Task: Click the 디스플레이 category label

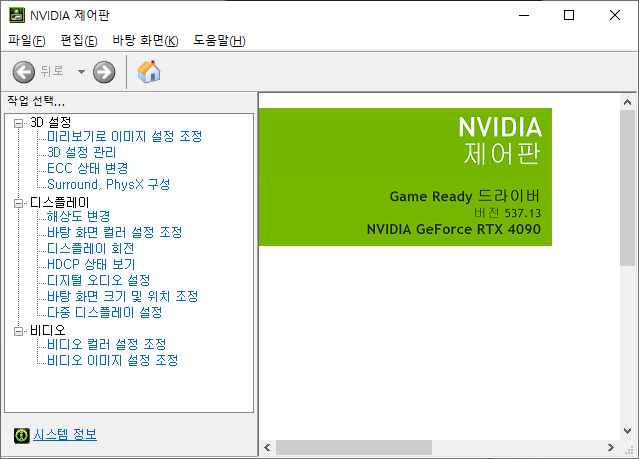Action: coord(59,203)
